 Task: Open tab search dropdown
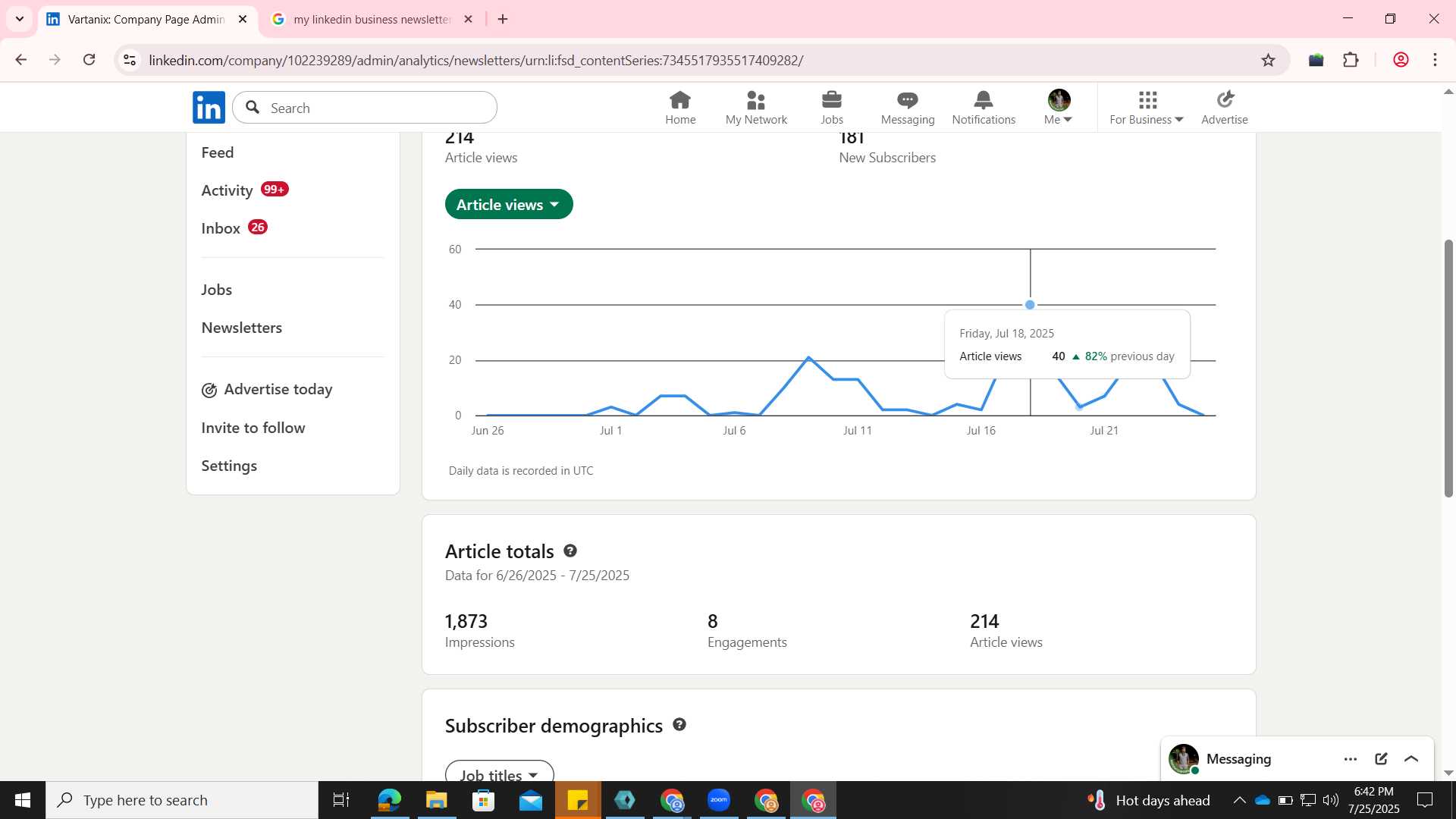pos(20,19)
